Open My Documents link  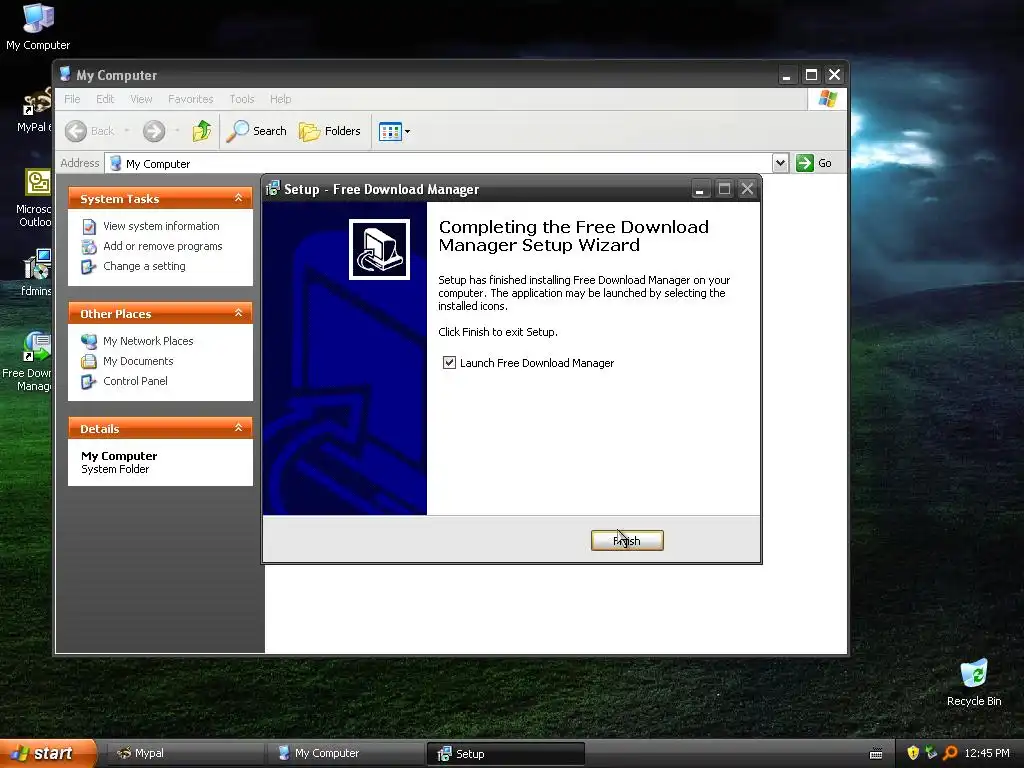pos(138,361)
